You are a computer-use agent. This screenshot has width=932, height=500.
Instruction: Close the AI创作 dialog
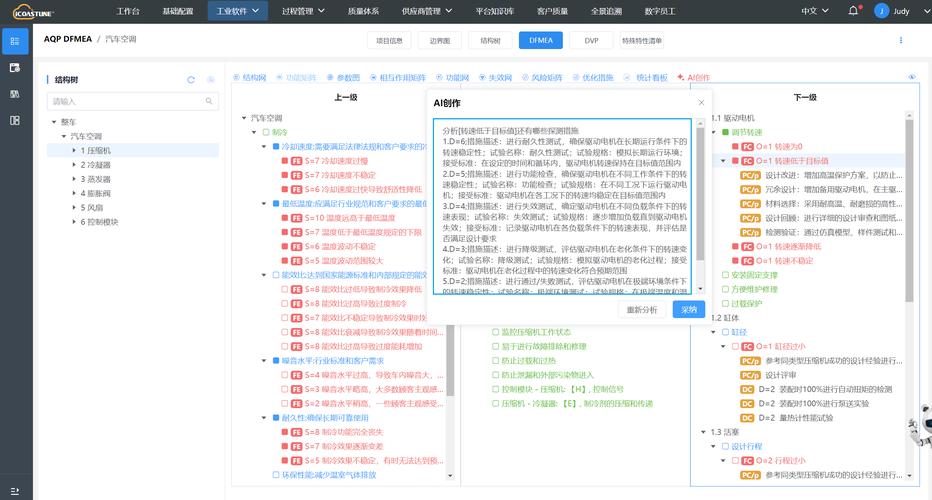(701, 103)
